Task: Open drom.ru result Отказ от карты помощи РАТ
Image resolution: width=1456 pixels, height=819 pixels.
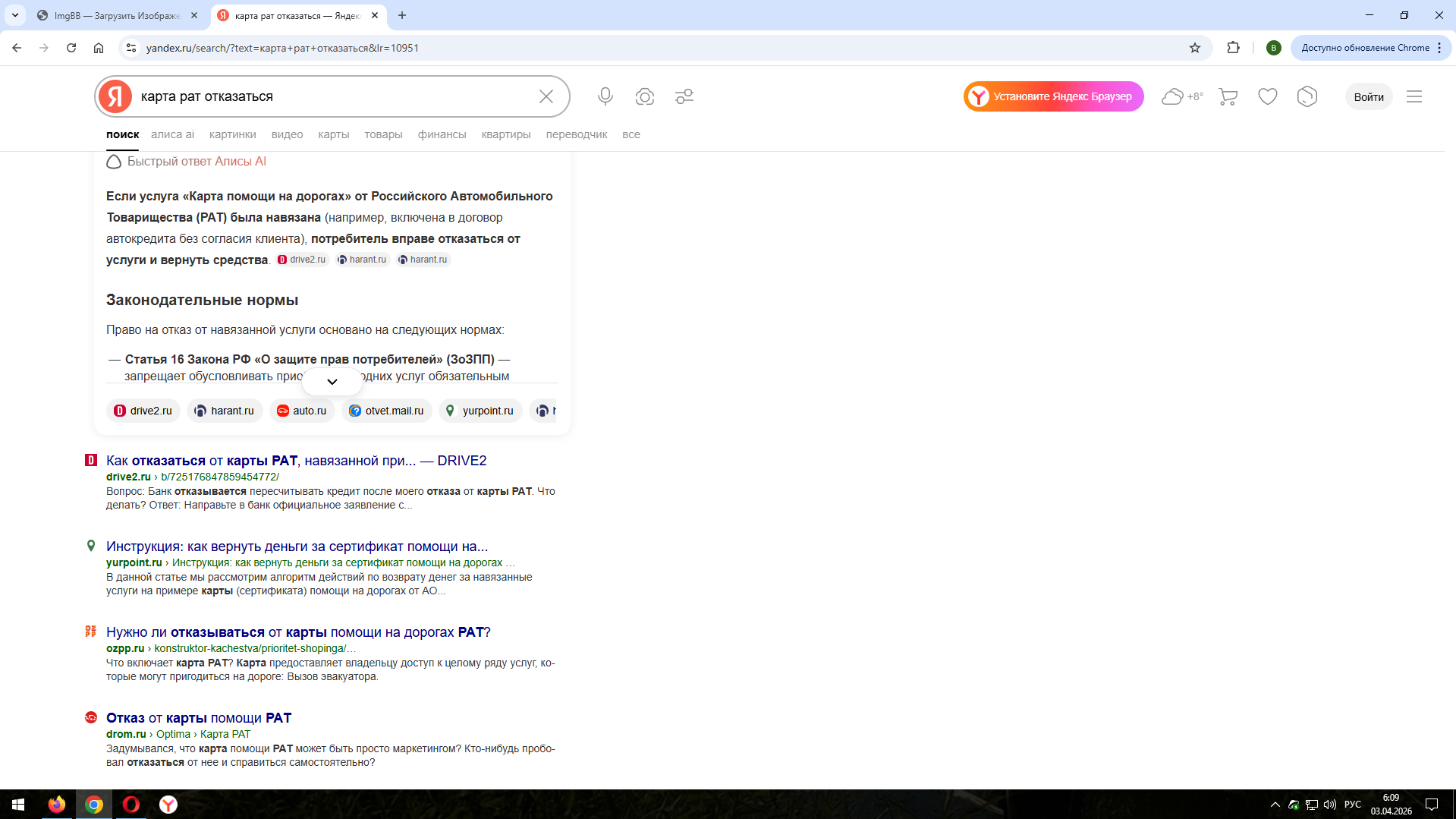Action: pyautogui.click(x=199, y=718)
